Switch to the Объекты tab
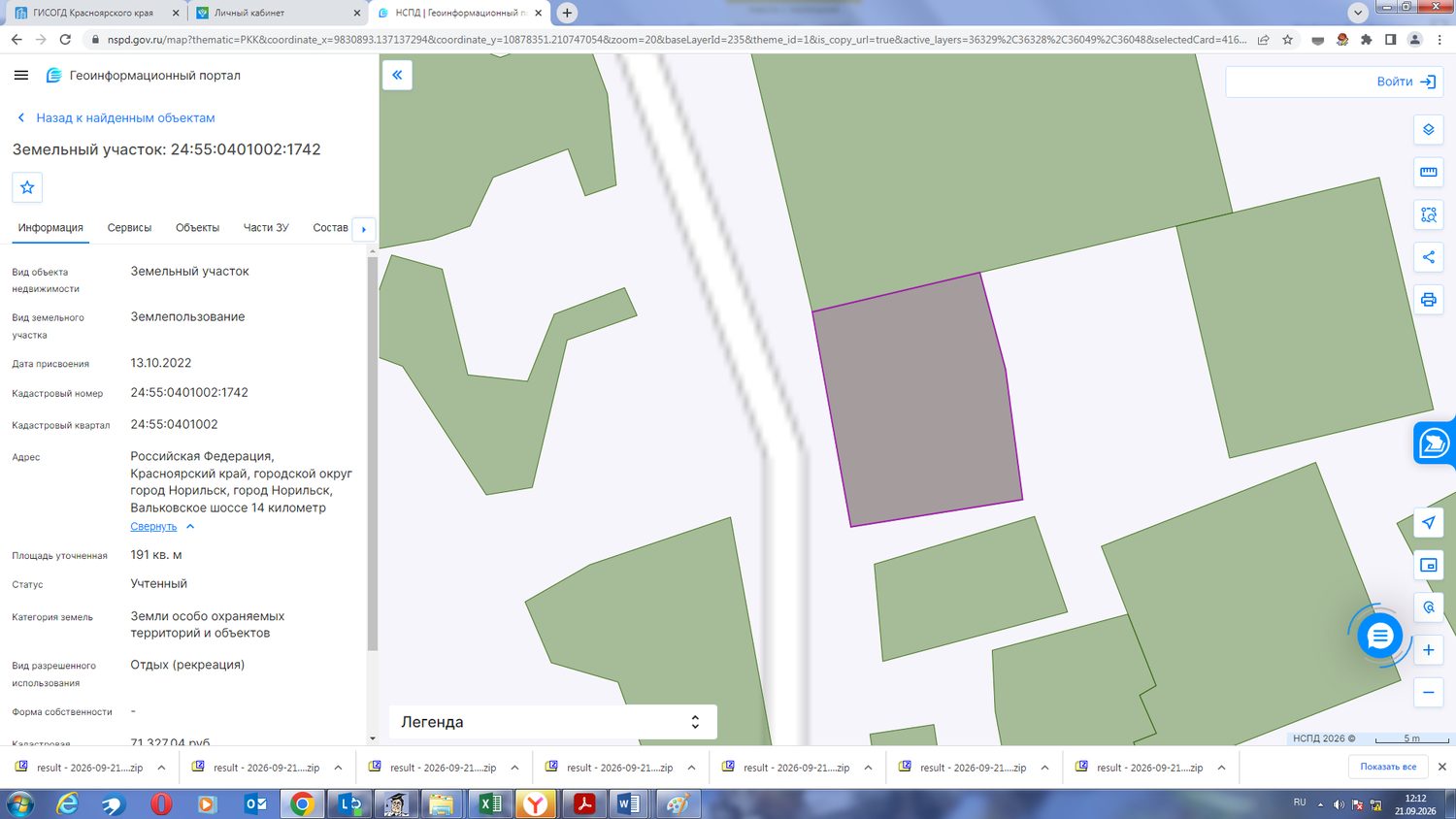 197,228
